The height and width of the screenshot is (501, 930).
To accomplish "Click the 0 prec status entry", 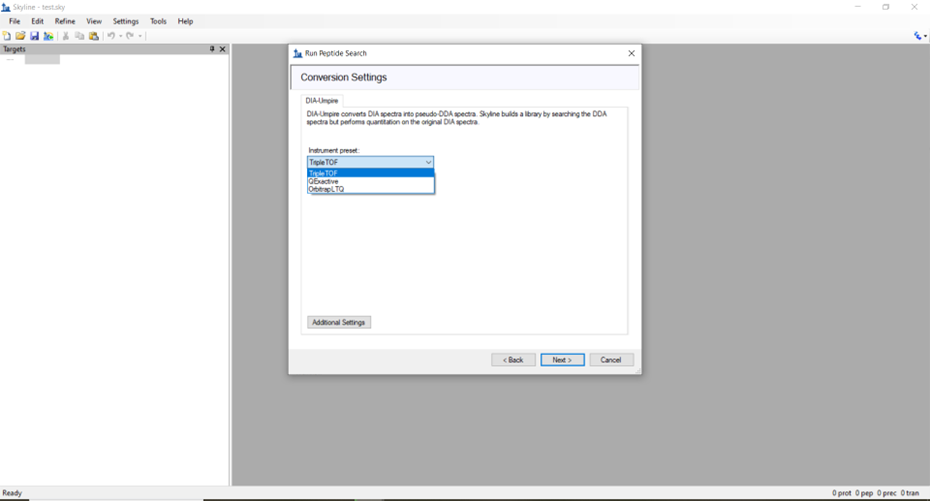I will pos(887,493).
